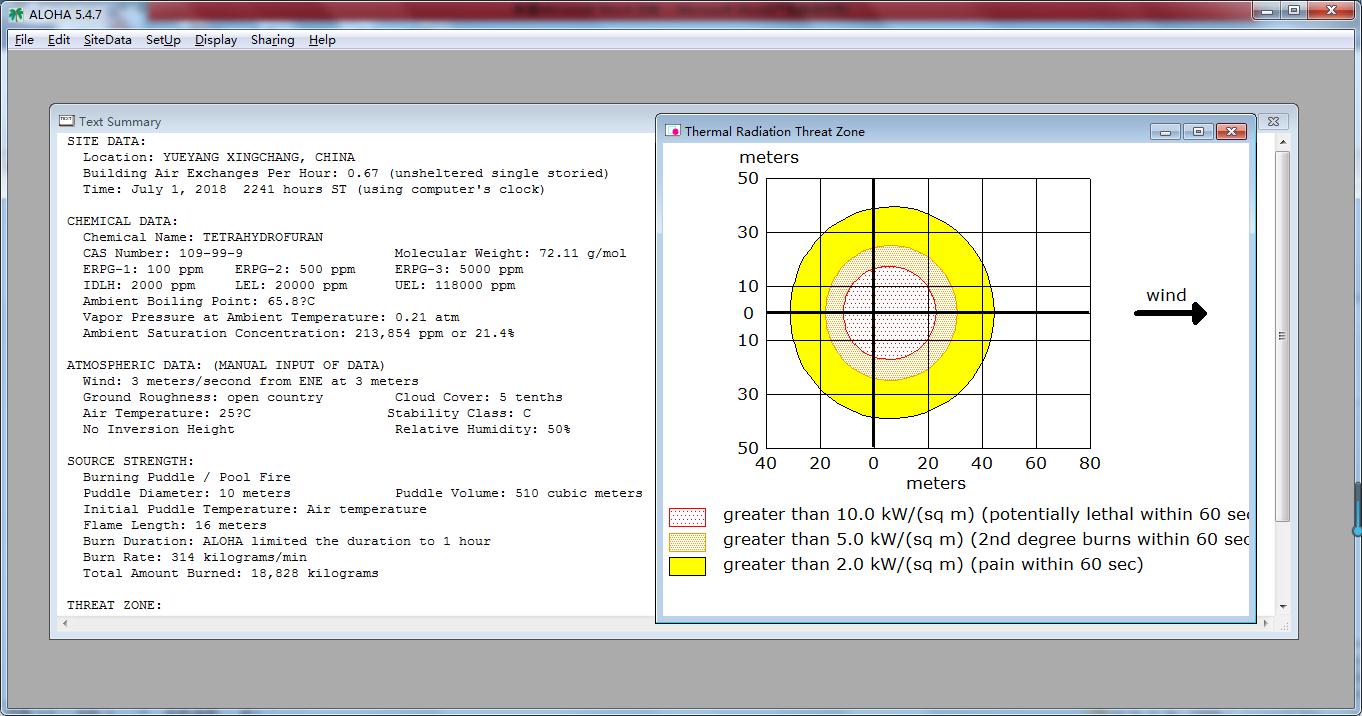This screenshot has width=1362, height=716.
Task: Click the 'CAS Number: 109-99-9' text
Action: 163,253
